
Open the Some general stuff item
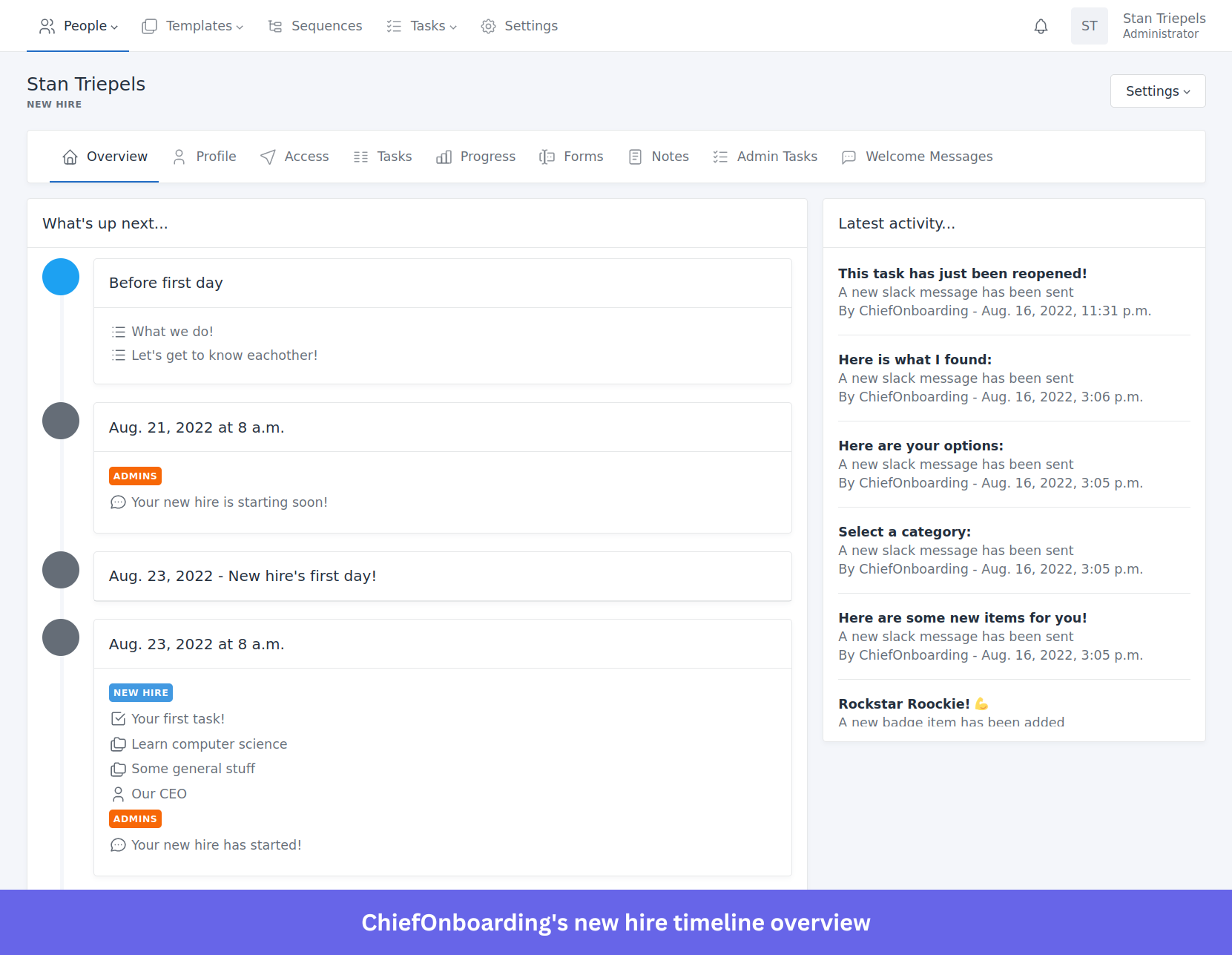click(x=193, y=769)
